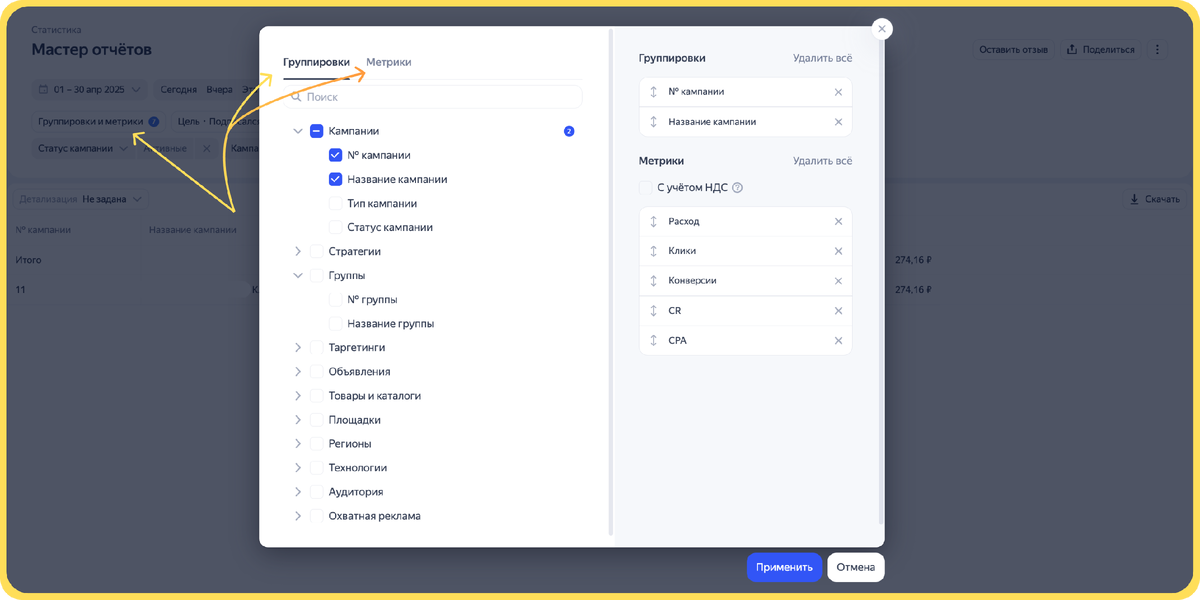
Task: Expand the Охватная реклама section
Action: pos(298,516)
